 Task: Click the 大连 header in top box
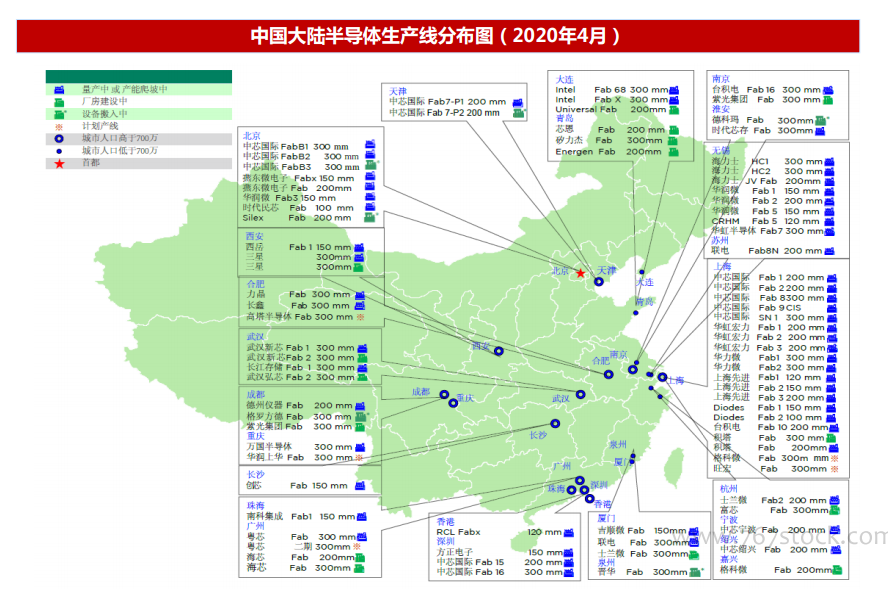[565, 79]
